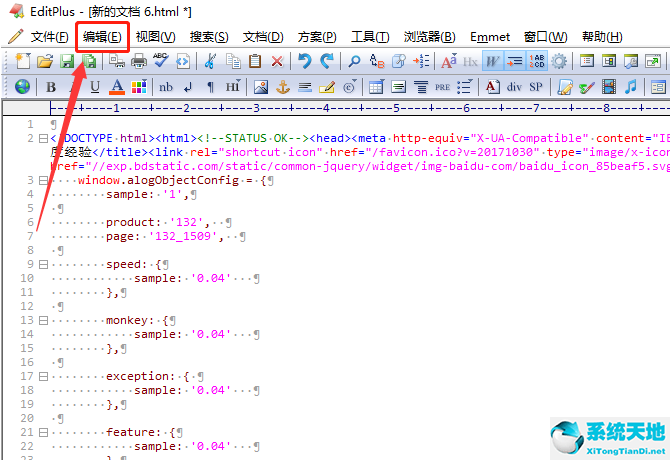
Task: Open the 编辑(E) menu
Action: point(102,37)
